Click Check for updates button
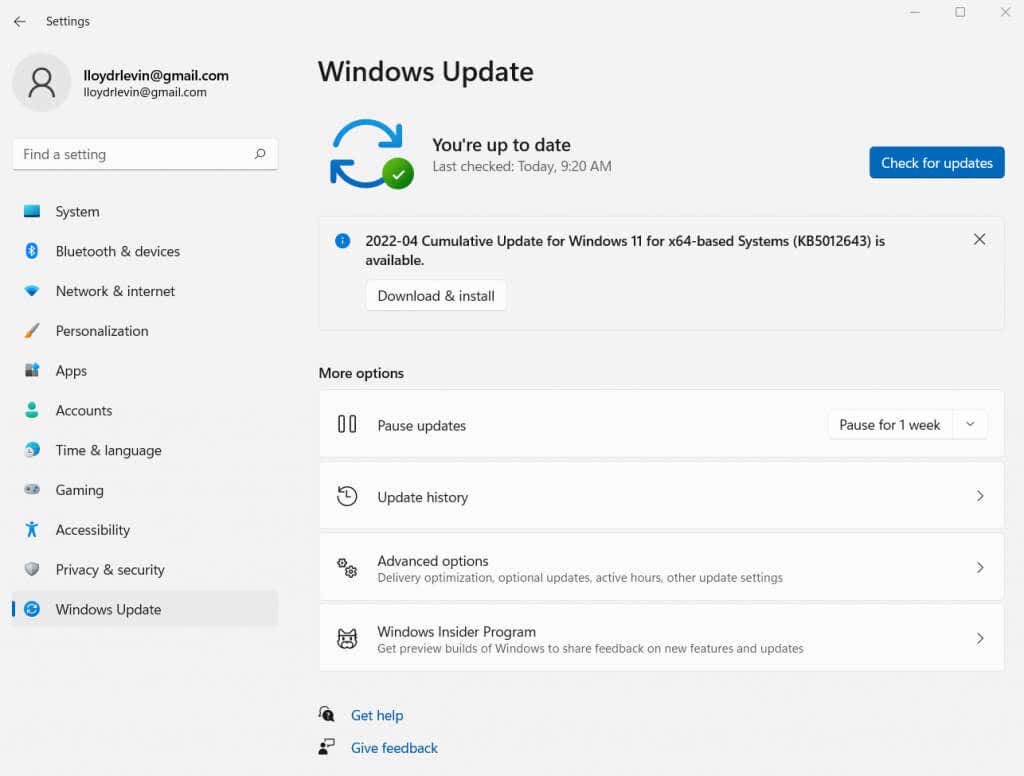 tap(936, 163)
